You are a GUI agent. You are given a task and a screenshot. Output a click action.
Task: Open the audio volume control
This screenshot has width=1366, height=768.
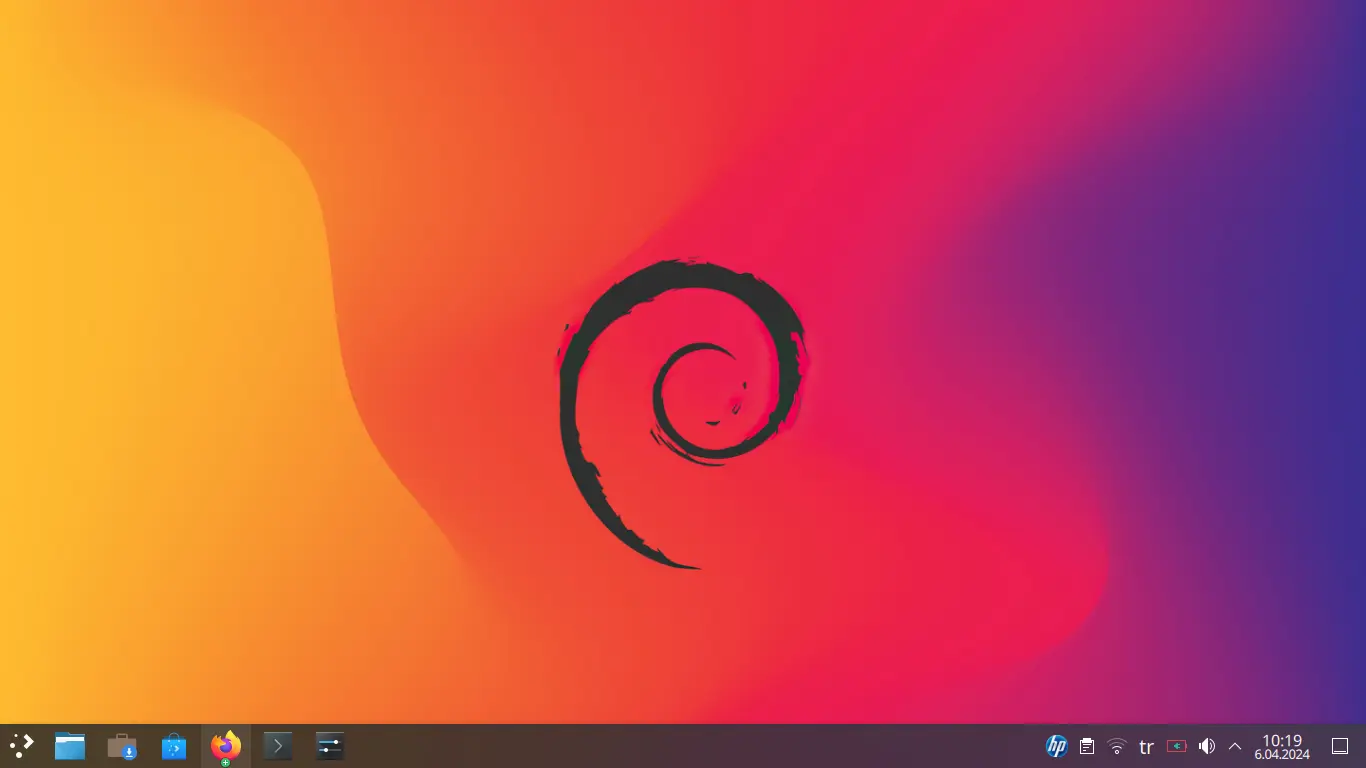pyautogui.click(x=1207, y=746)
